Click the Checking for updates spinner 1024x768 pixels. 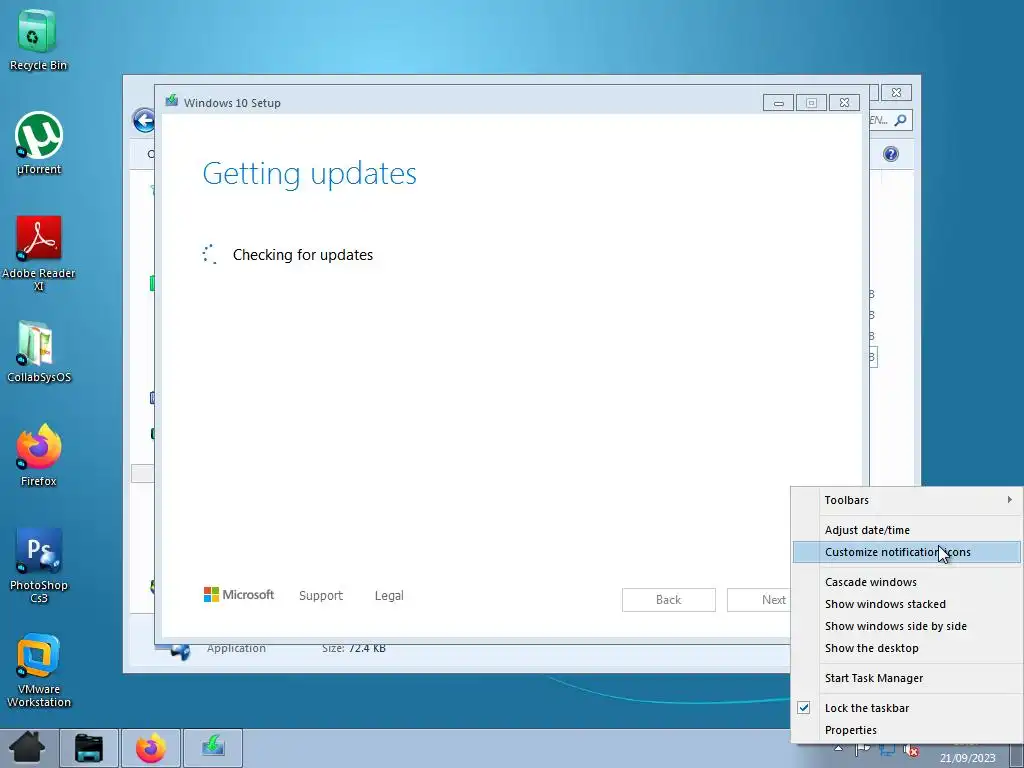[x=210, y=255]
